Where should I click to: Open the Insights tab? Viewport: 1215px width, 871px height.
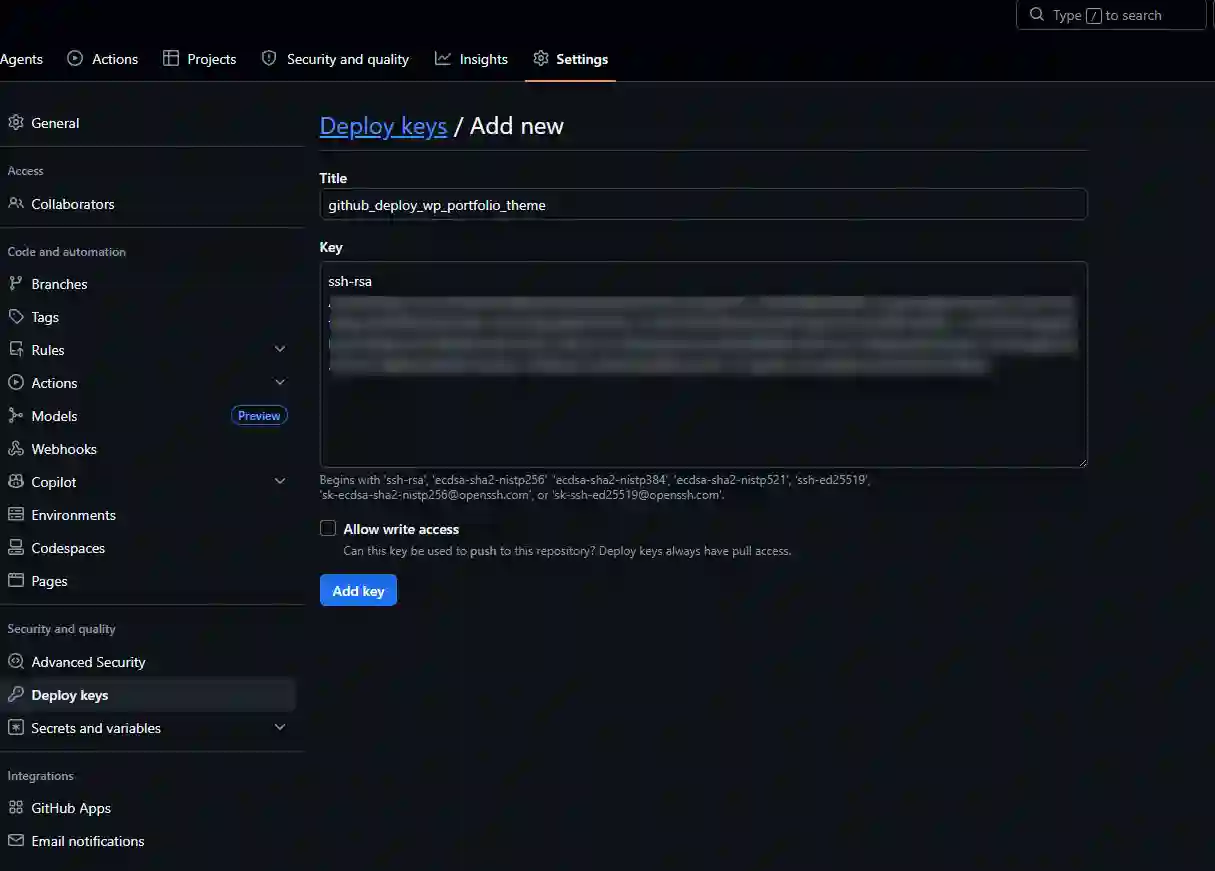(x=471, y=59)
